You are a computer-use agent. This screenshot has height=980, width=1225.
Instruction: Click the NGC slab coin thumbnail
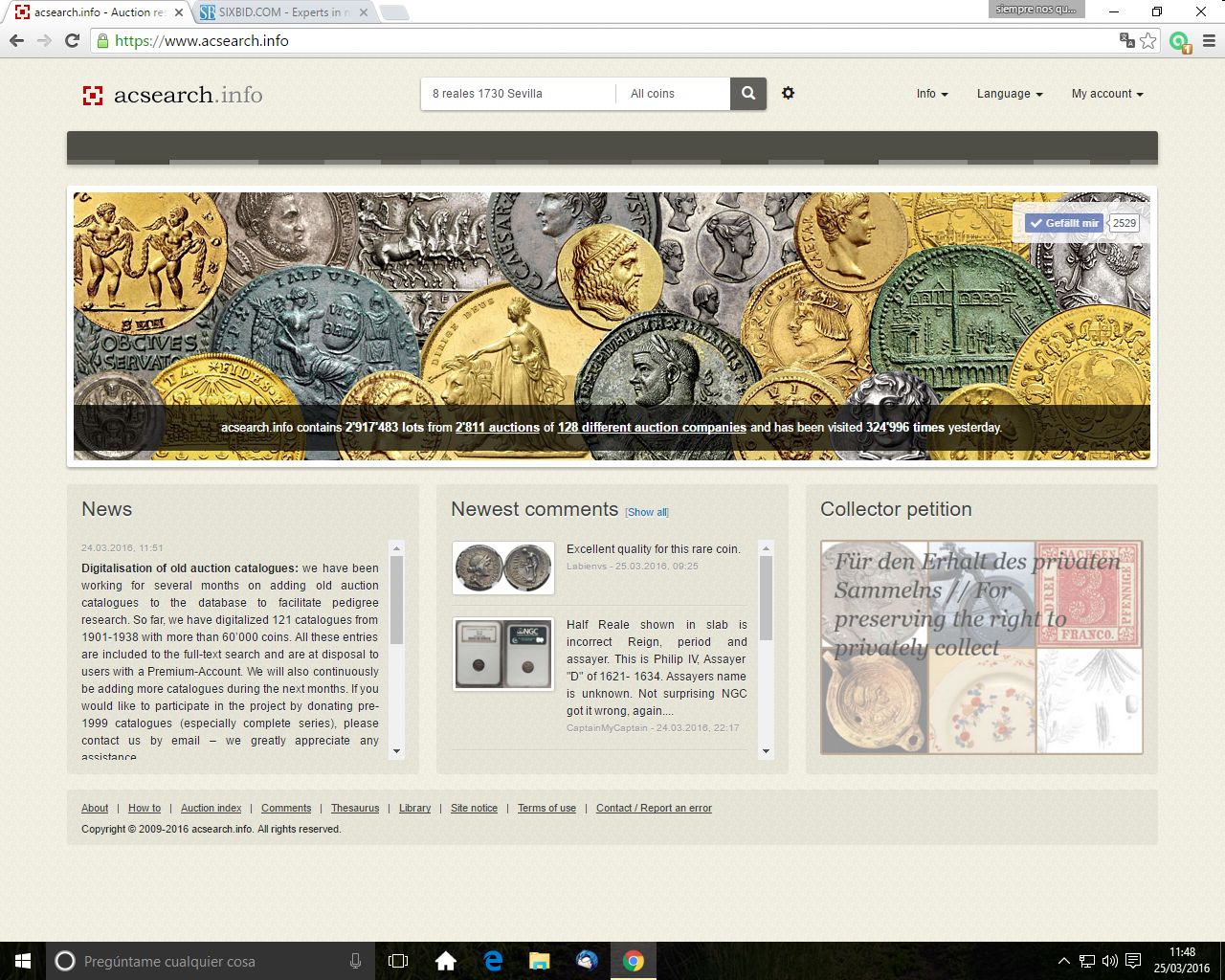tap(503, 655)
